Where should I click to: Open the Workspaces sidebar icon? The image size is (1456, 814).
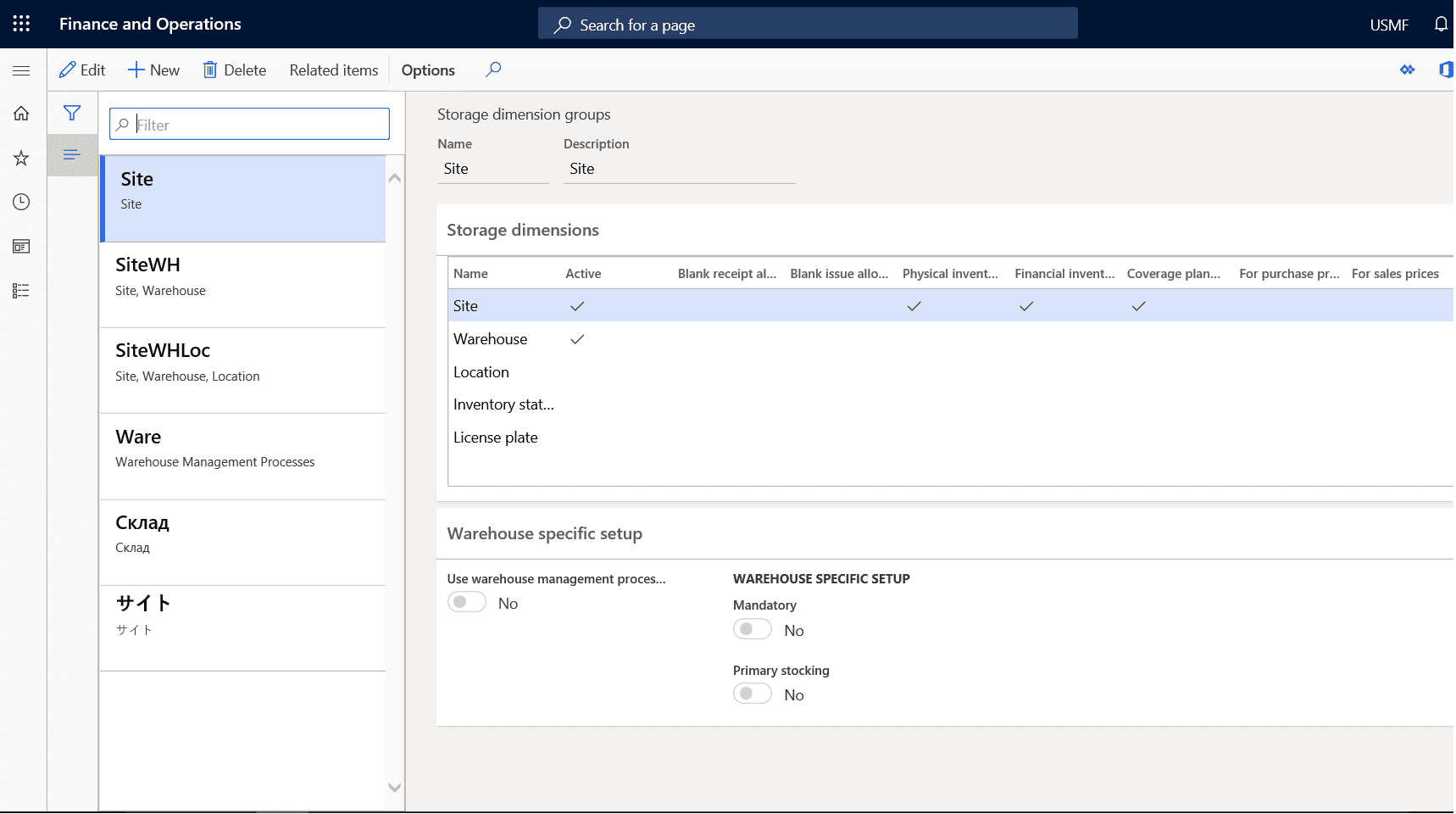21,246
